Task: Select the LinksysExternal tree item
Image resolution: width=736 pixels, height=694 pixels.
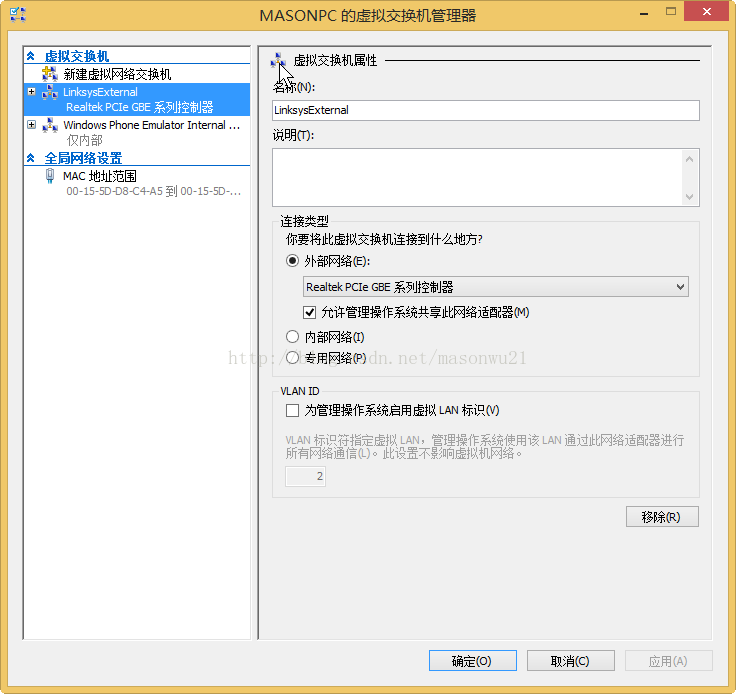Action: click(137, 99)
